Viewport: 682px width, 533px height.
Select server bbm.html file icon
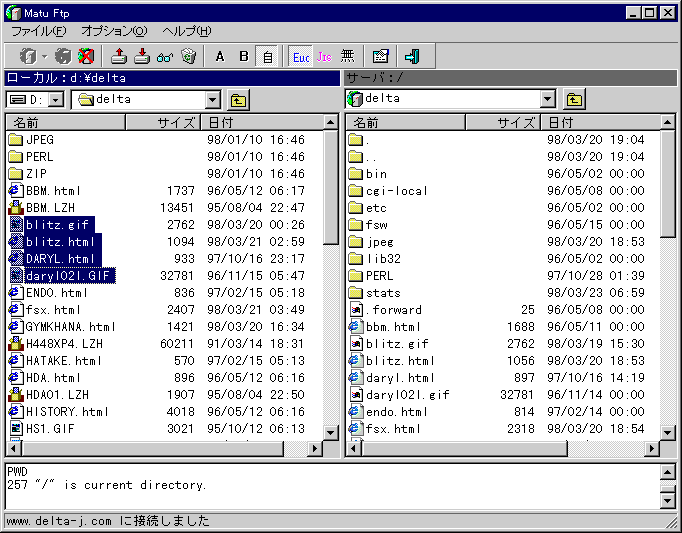point(356,327)
